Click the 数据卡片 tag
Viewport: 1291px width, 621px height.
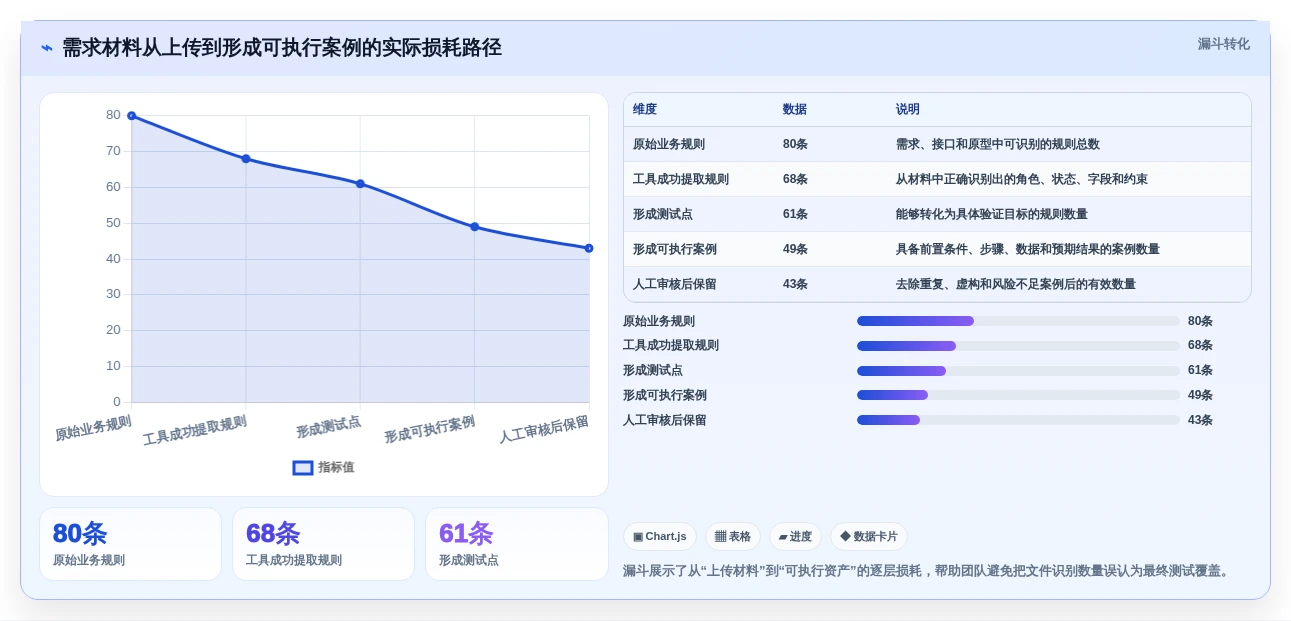(869, 536)
